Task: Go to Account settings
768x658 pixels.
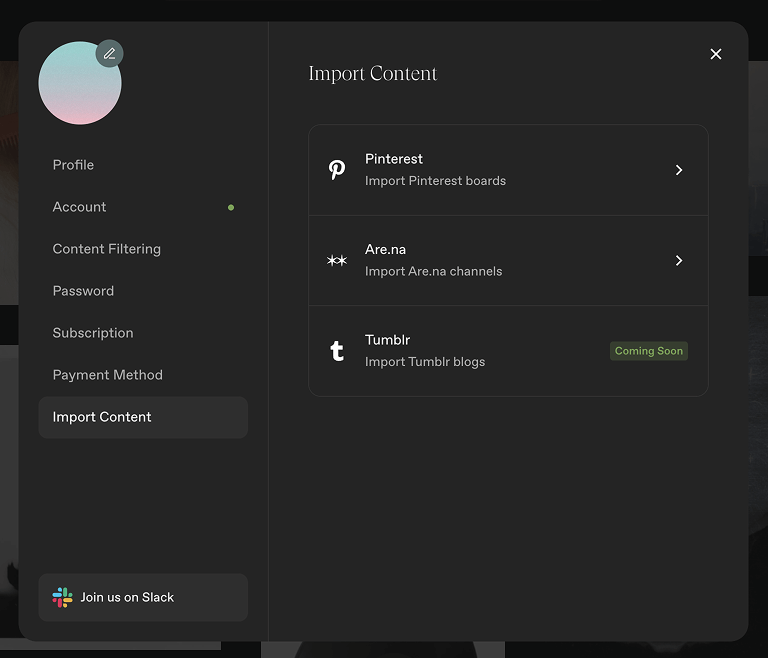Action: (x=79, y=207)
